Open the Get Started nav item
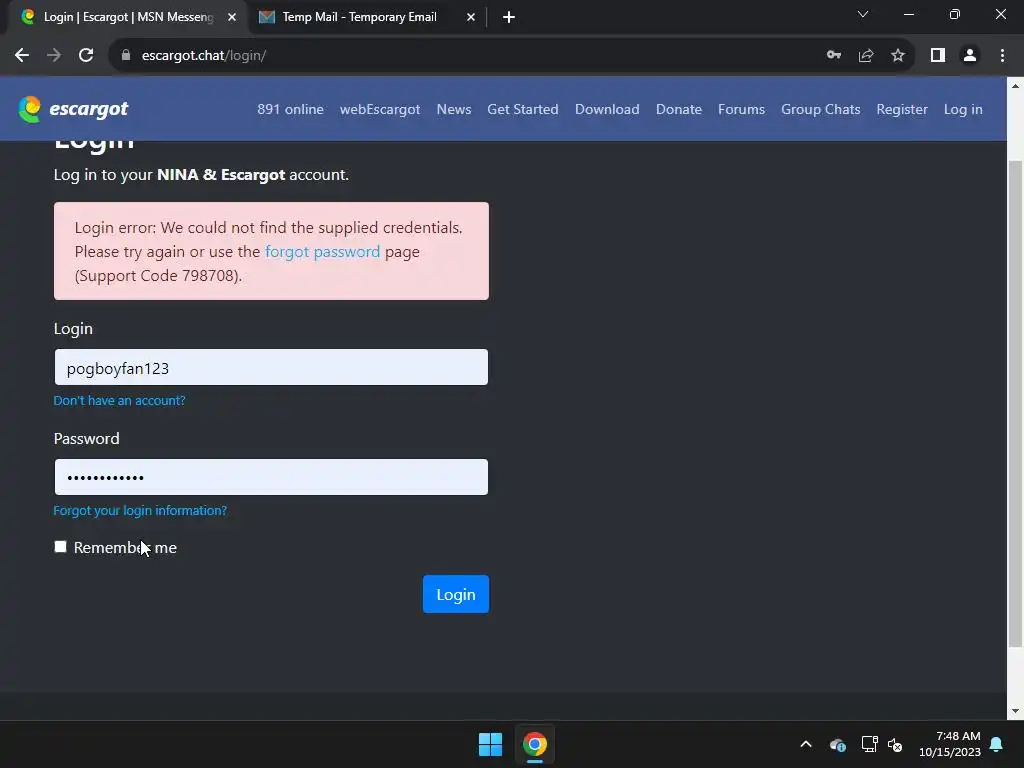 pyautogui.click(x=522, y=109)
